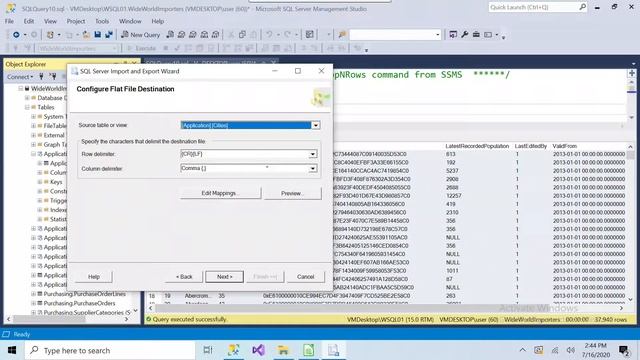This screenshot has height=360, width=640.
Task: Click the Cancel button in the wizard
Action: pyautogui.click(x=305, y=277)
